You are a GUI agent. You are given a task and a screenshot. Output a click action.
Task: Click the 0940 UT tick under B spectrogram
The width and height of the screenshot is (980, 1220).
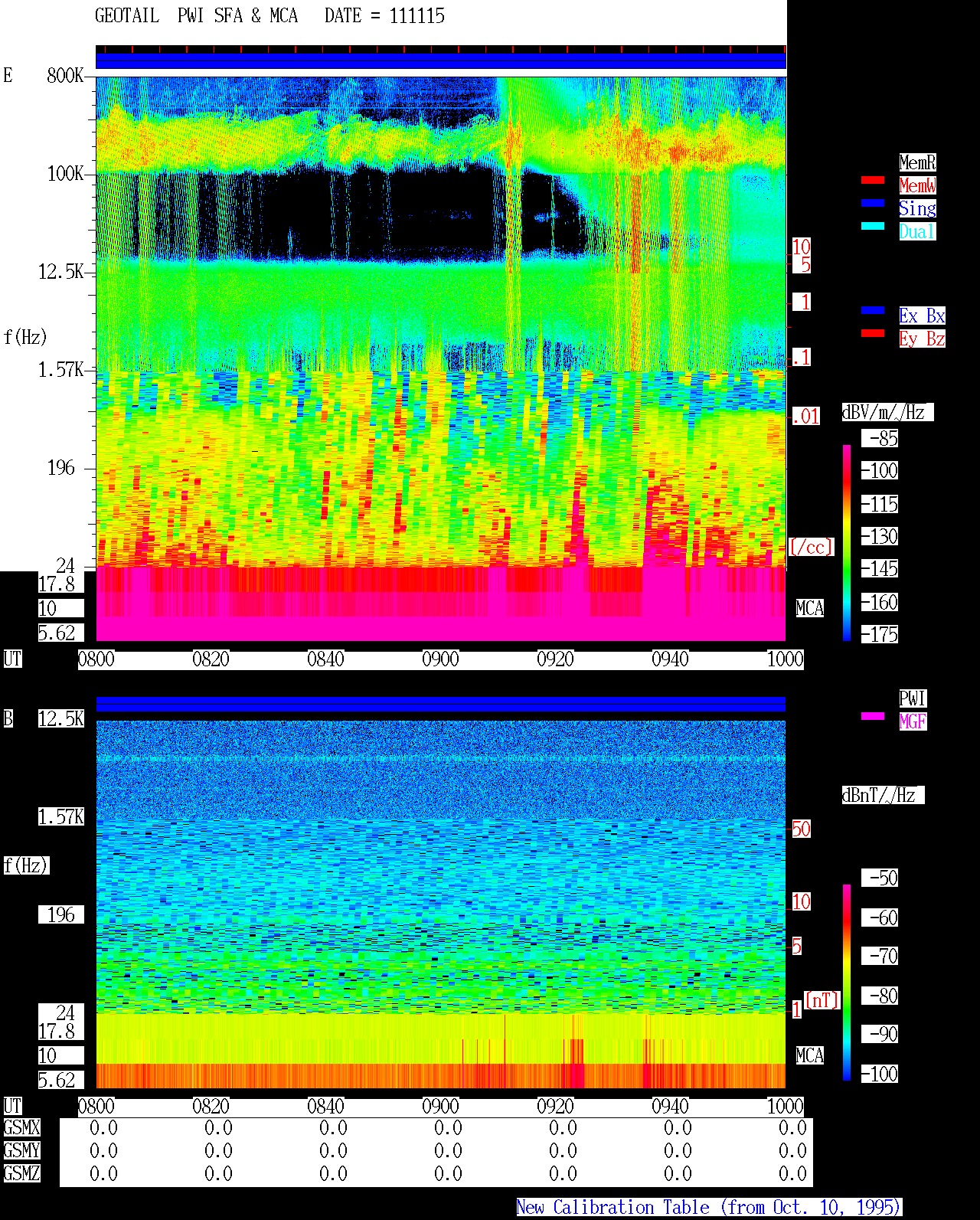(670, 1107)
